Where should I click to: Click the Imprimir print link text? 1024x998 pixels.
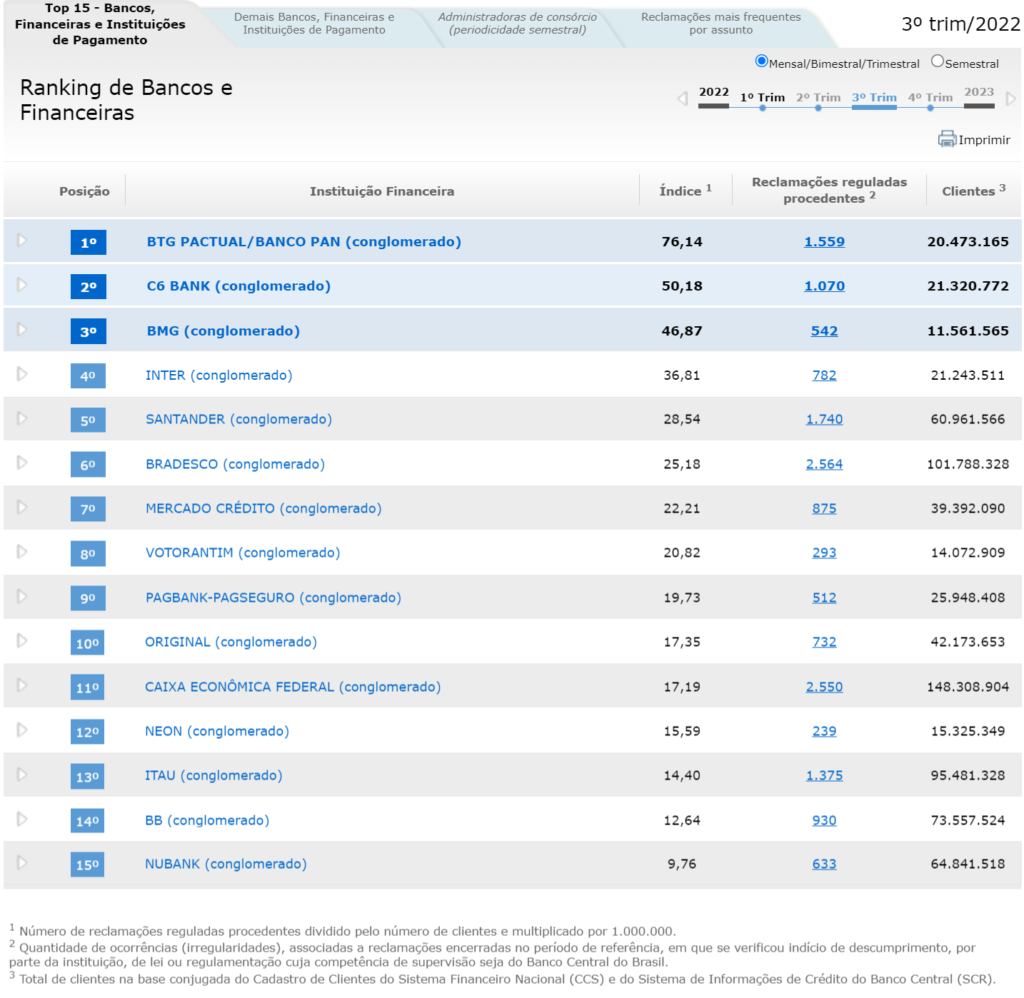[984, 140]
